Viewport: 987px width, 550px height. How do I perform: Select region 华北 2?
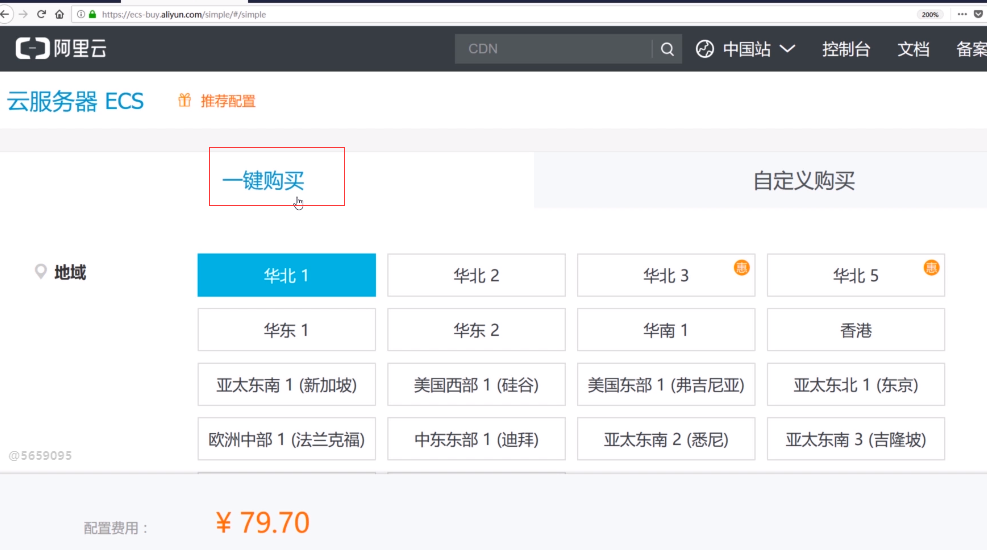477,275
